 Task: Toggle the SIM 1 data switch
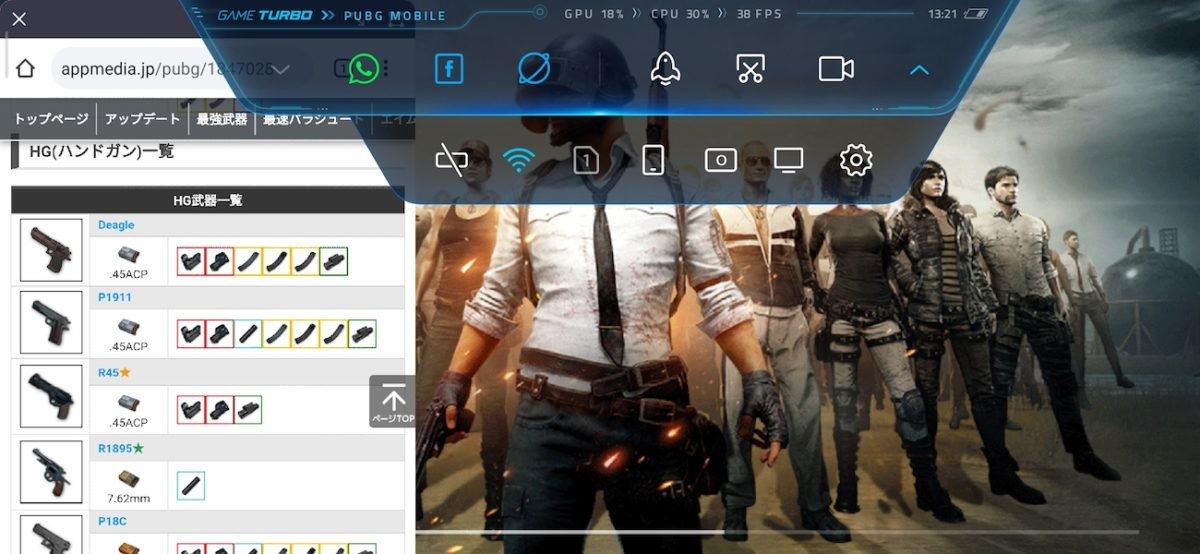586,160
